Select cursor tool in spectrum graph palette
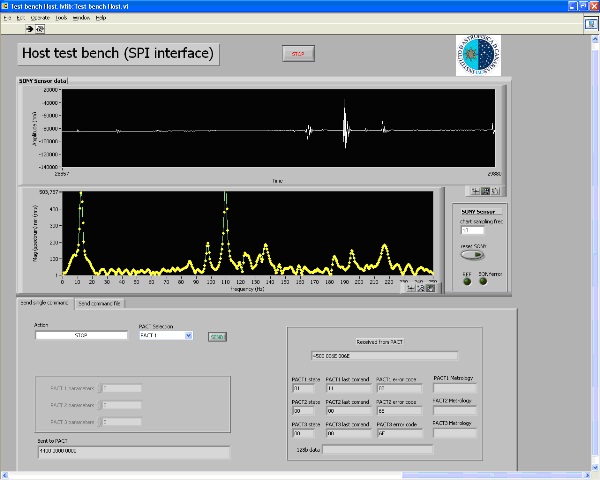This screenshot has width=600, height=480. click(x=411, y=287)
